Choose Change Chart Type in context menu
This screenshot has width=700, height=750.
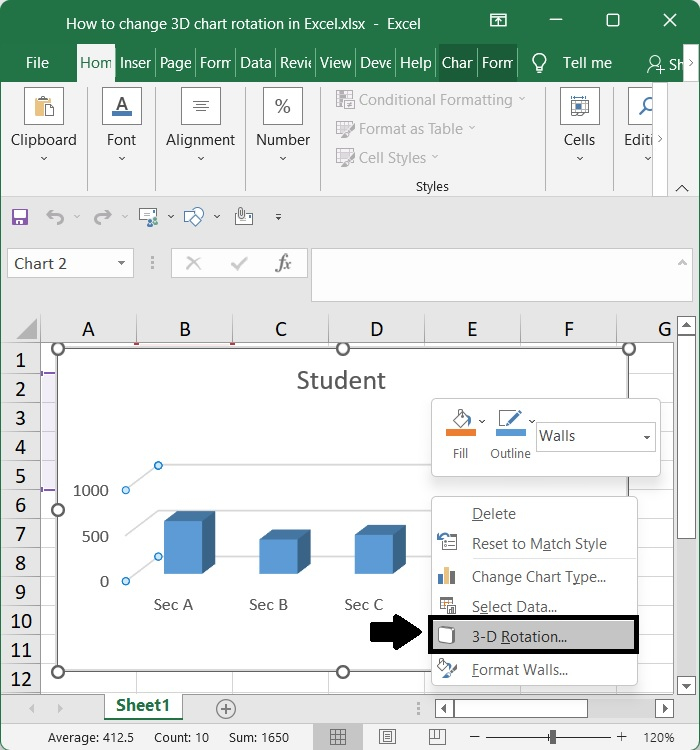[534, 577]
